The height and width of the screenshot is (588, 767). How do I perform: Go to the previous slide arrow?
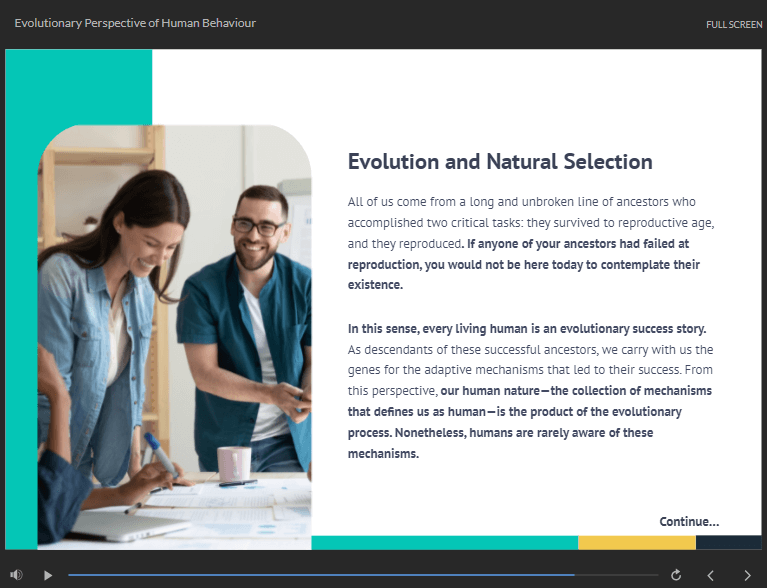[711, 575]
